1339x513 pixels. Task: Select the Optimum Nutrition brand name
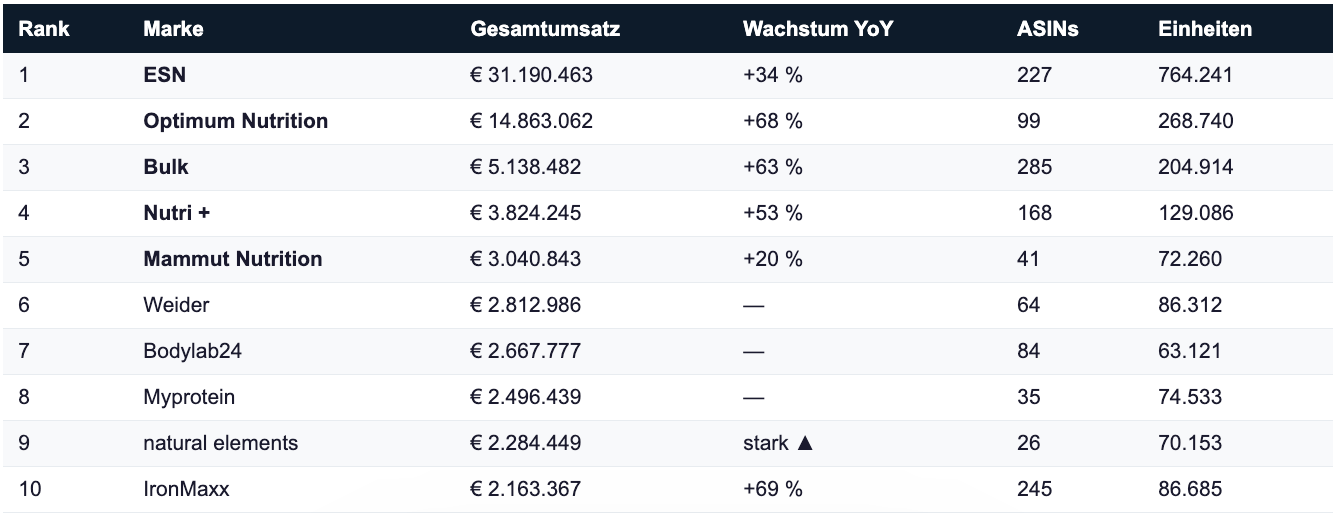[235, 121]
